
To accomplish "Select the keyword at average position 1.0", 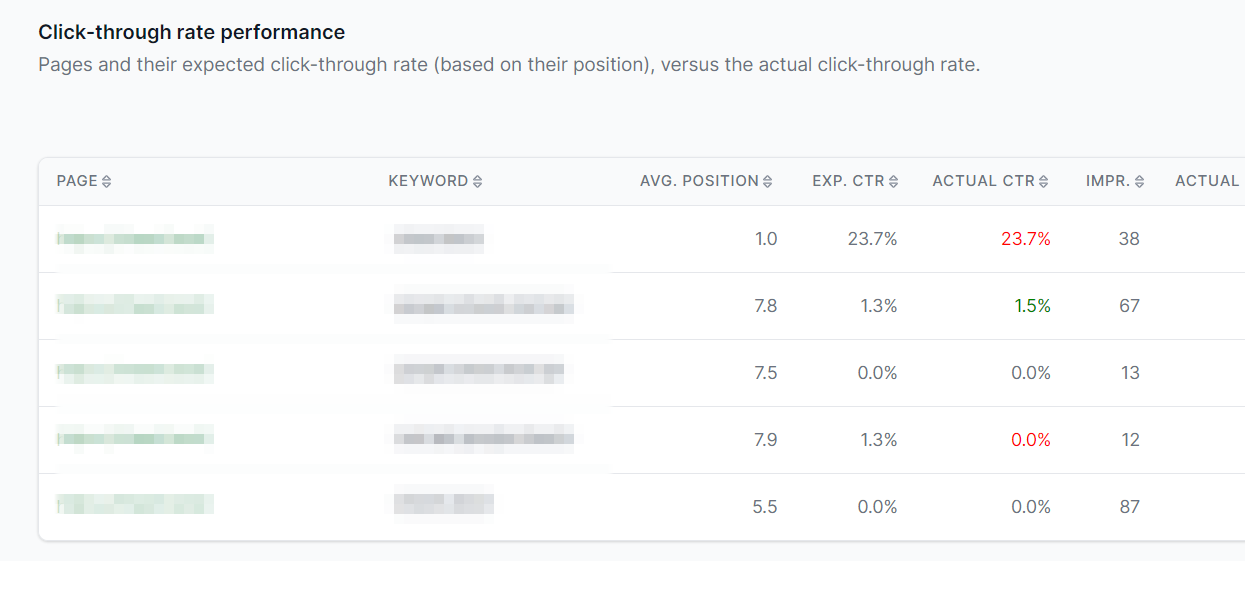I will (438, 239).
